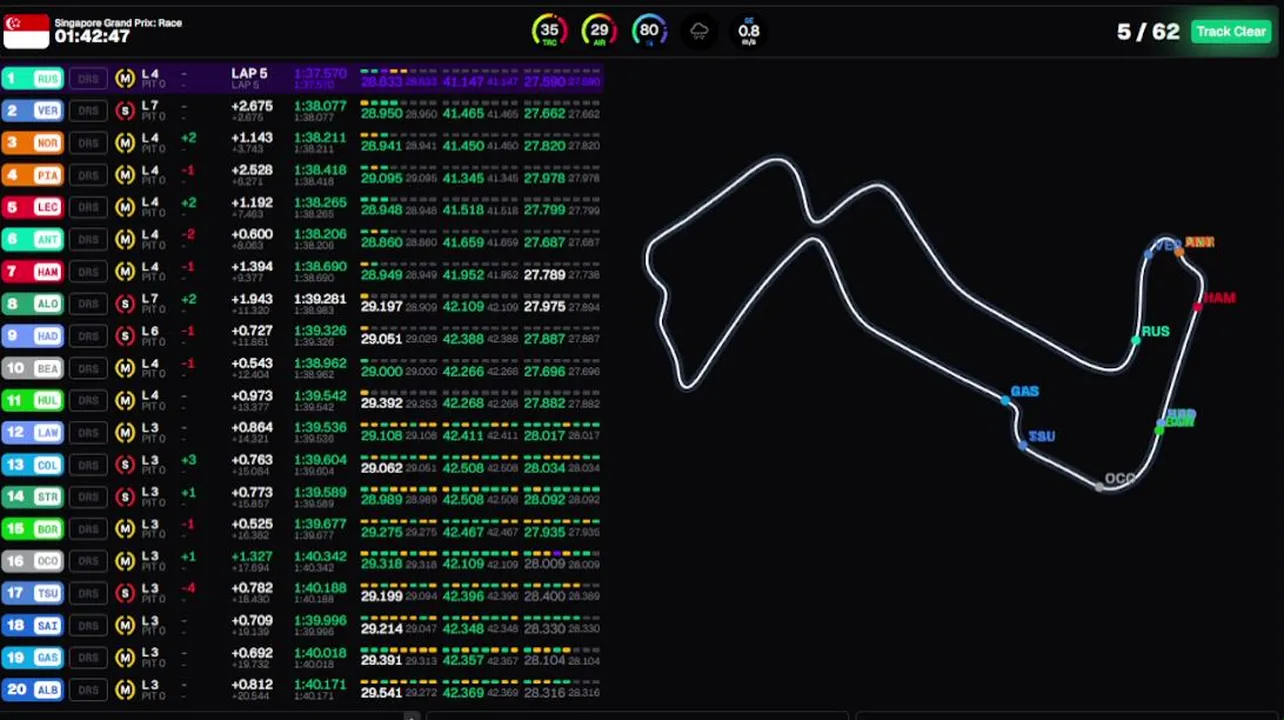Click the 'Singapore Grand Prix: Race' title
Viewport: 1284px width, 720px height.
click(118, 22)
